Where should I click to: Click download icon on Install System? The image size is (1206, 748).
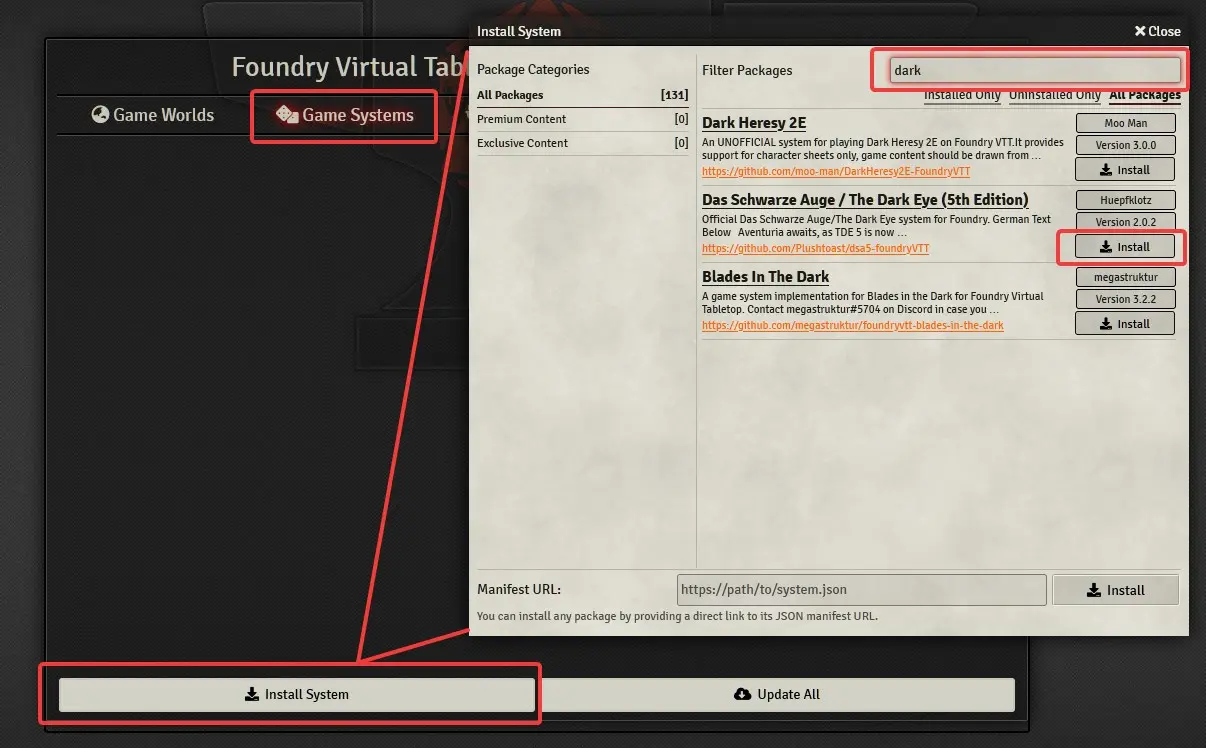coord(252,694)
